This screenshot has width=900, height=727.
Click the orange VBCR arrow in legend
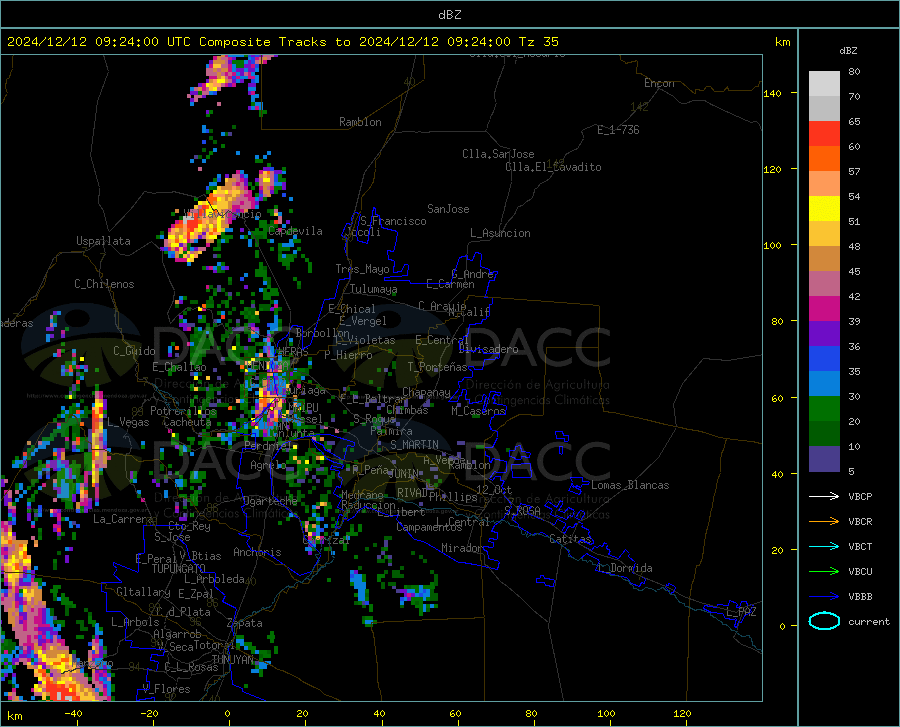pos(824,522)
